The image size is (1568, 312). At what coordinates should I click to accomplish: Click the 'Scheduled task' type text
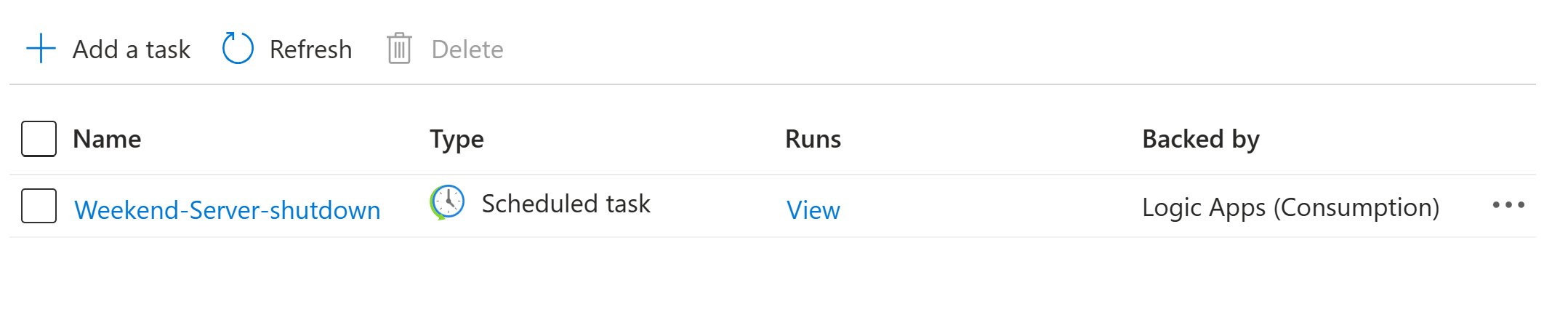[x=566, y=204]
